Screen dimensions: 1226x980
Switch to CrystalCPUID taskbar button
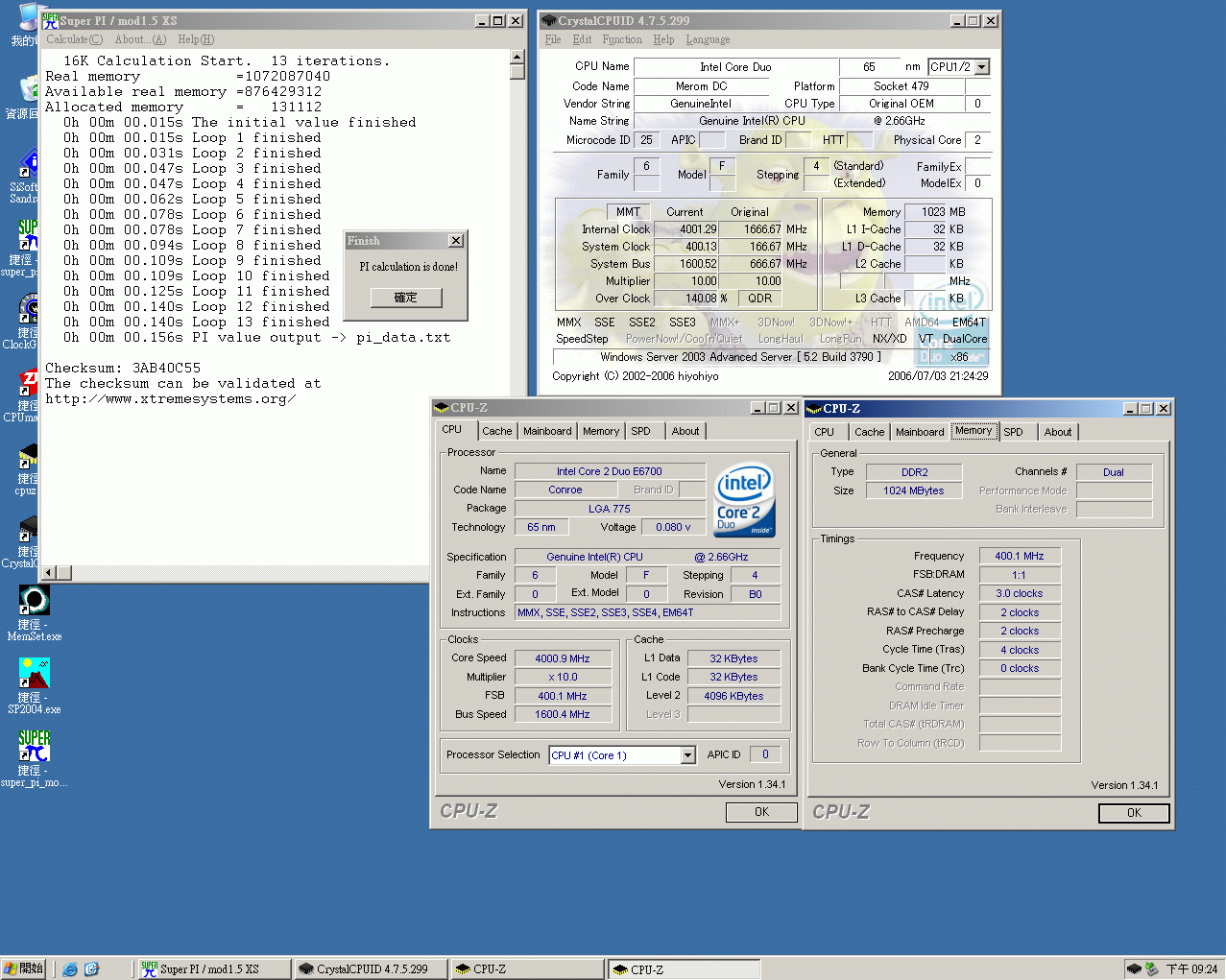pyautogui.click(x=371, y=969)
